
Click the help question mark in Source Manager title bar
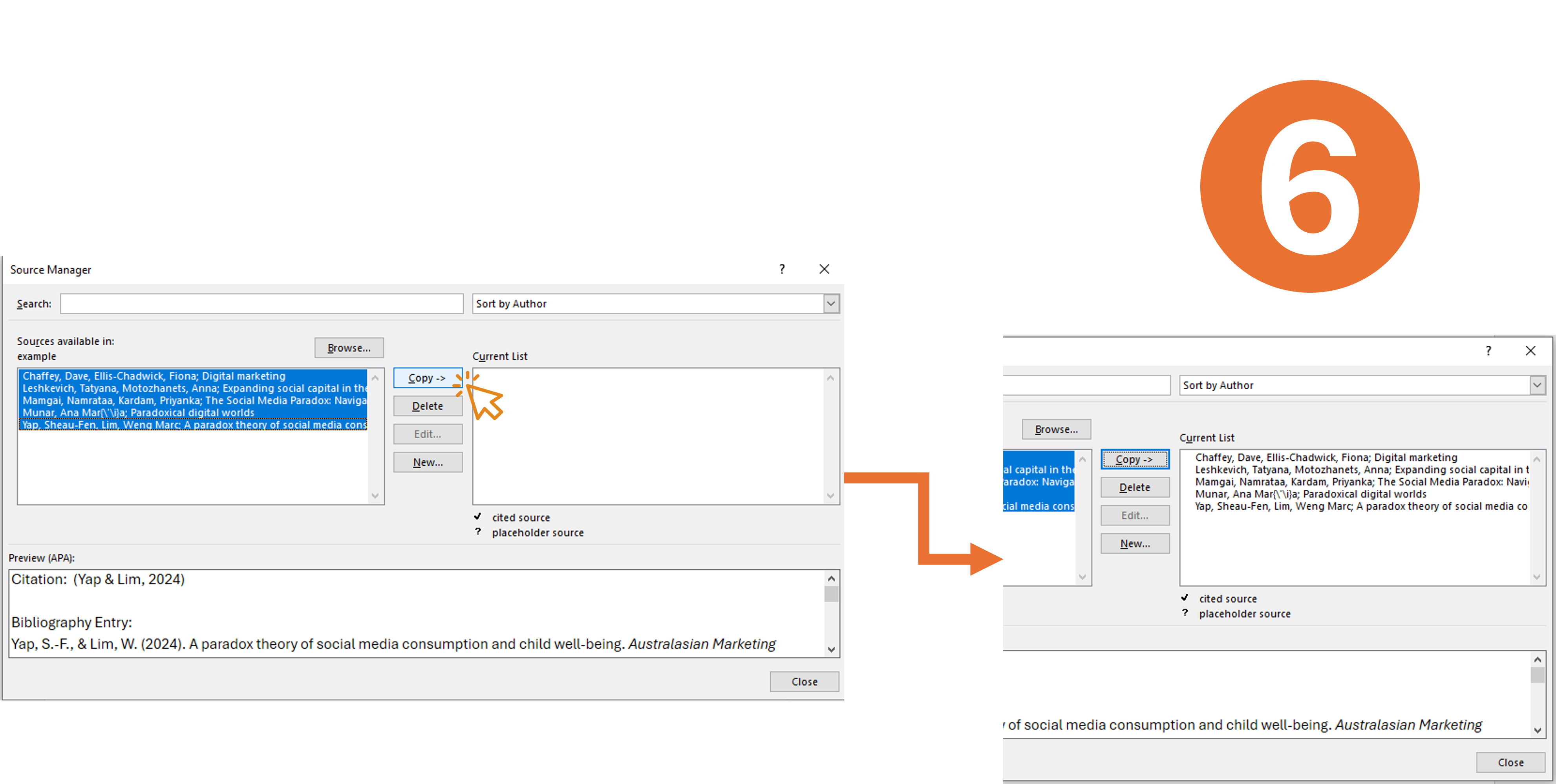click(x=782, y=269)
